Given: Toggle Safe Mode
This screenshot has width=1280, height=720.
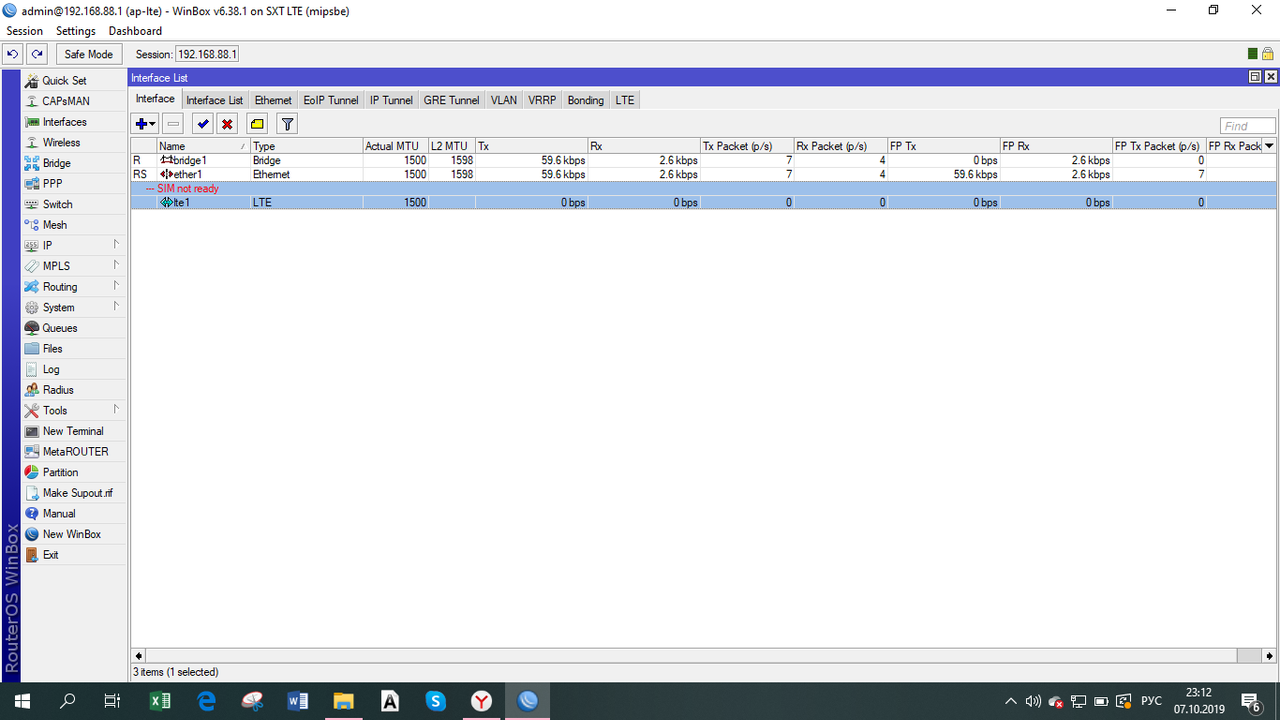Looking at the screenshot, I should [x=89, y=54].
